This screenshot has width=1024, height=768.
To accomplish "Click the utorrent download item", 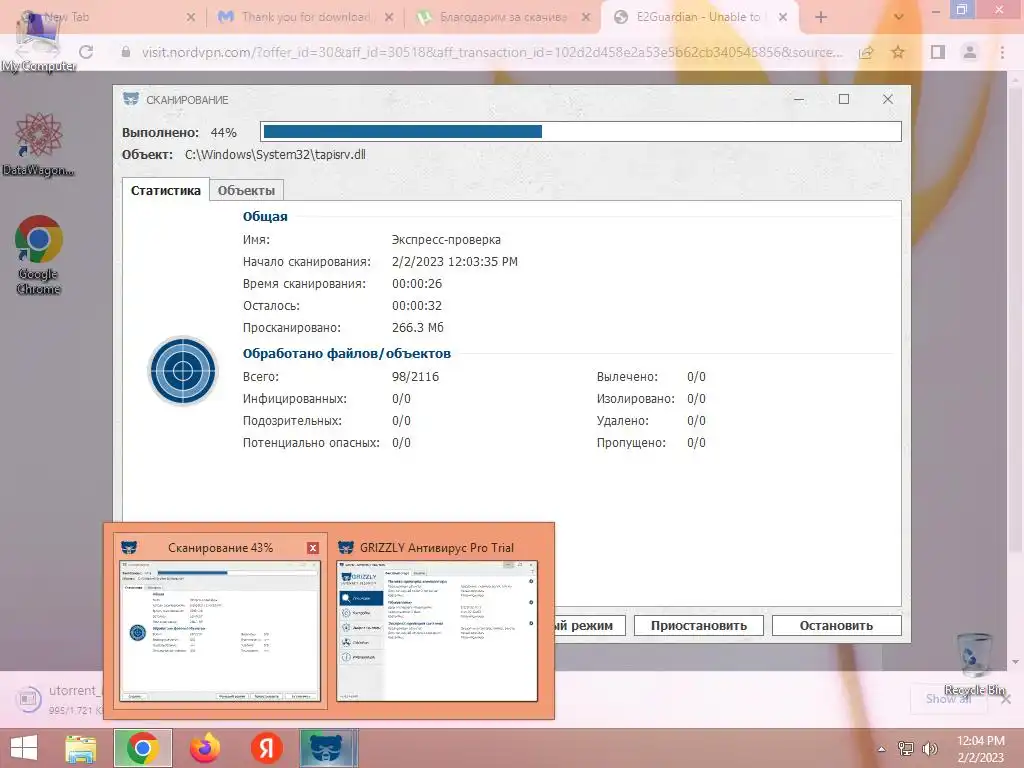I will [59, 699].
